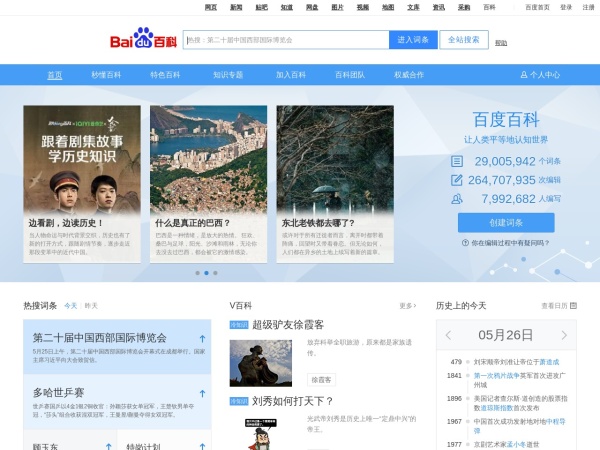Click 注册 at top right

pyautogui.click(x=589, y=7)
